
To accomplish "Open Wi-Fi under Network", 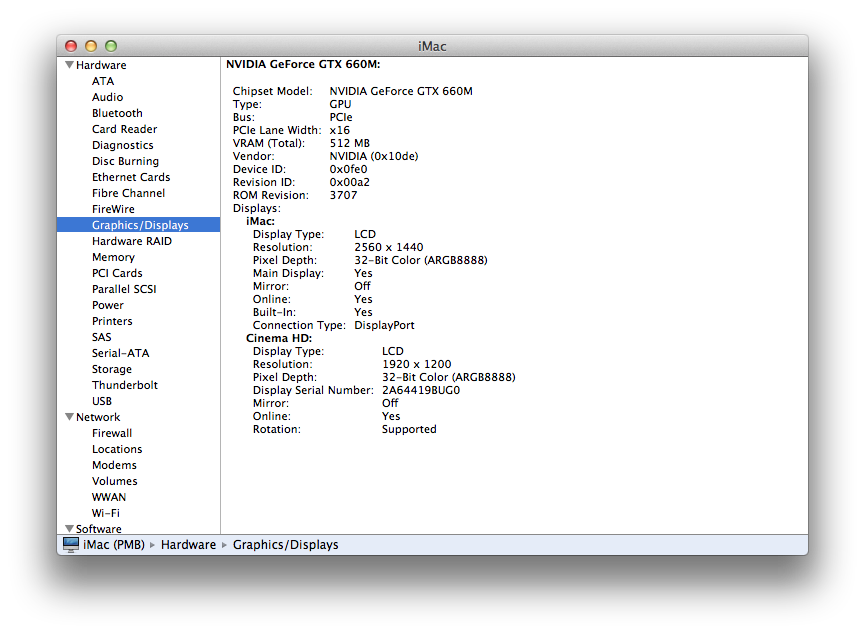I will 105,513.
